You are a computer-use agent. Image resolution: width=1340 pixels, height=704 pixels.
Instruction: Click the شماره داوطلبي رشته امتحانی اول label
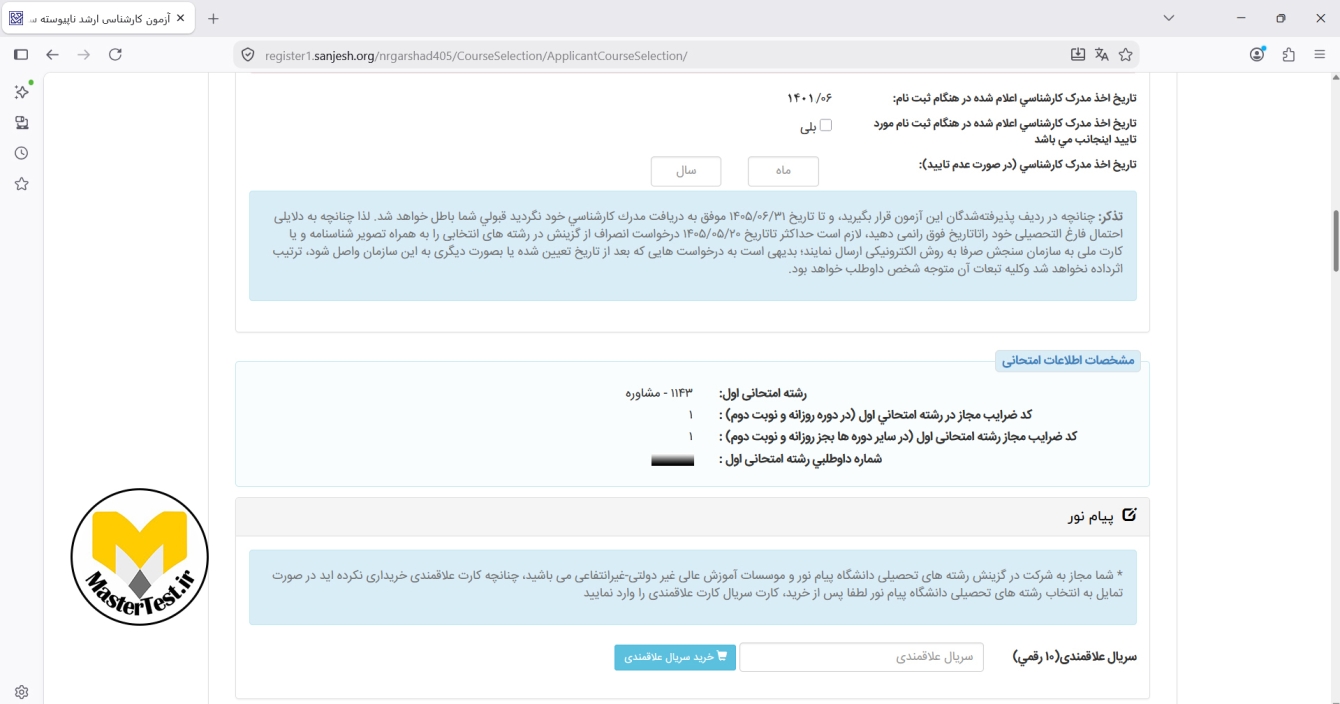[x=800, y=459]
